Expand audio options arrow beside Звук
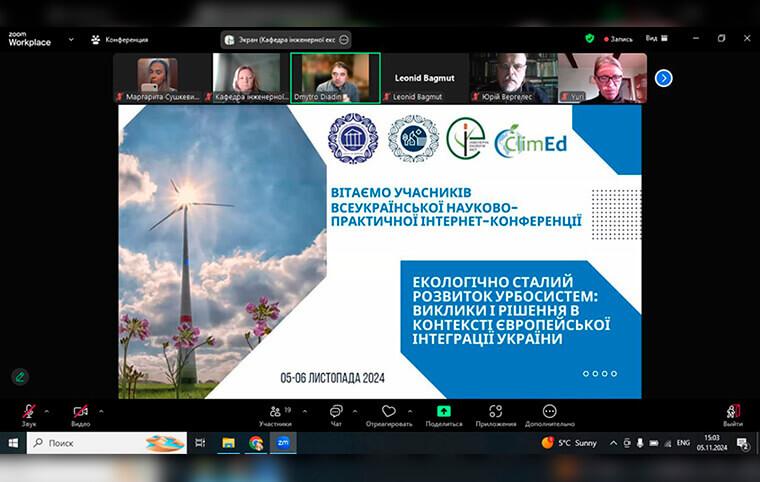760x482 pixels. [x=47, y=412]
